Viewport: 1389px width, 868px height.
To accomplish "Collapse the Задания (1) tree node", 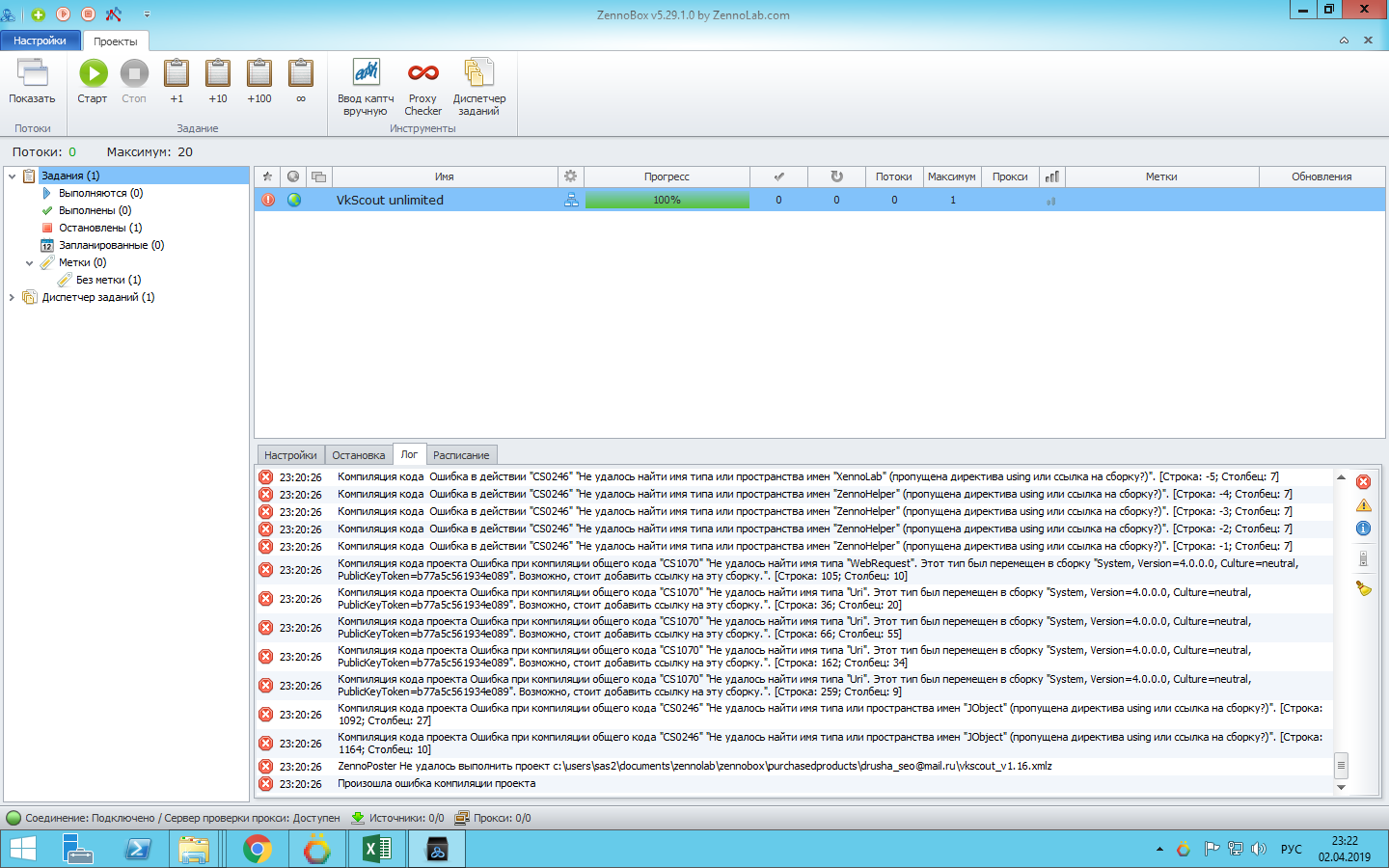I will coord(13,176).
